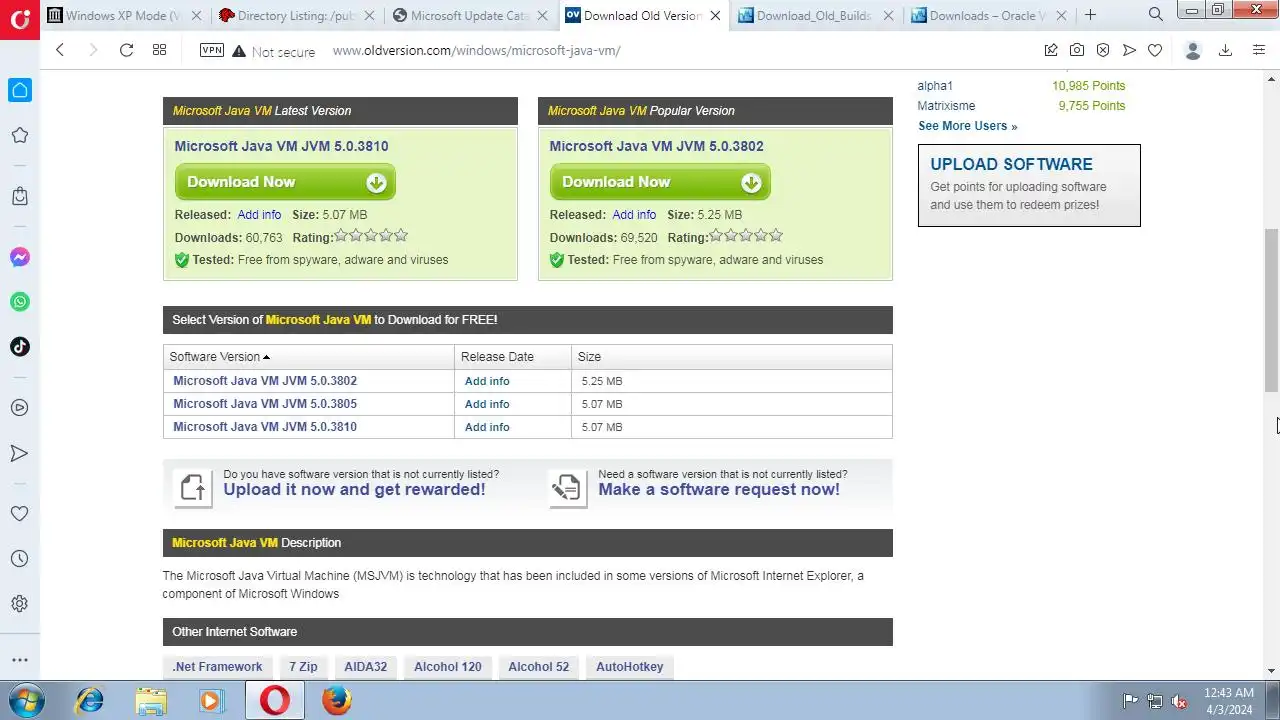Click Add info under Popular Version

point(634,215)
